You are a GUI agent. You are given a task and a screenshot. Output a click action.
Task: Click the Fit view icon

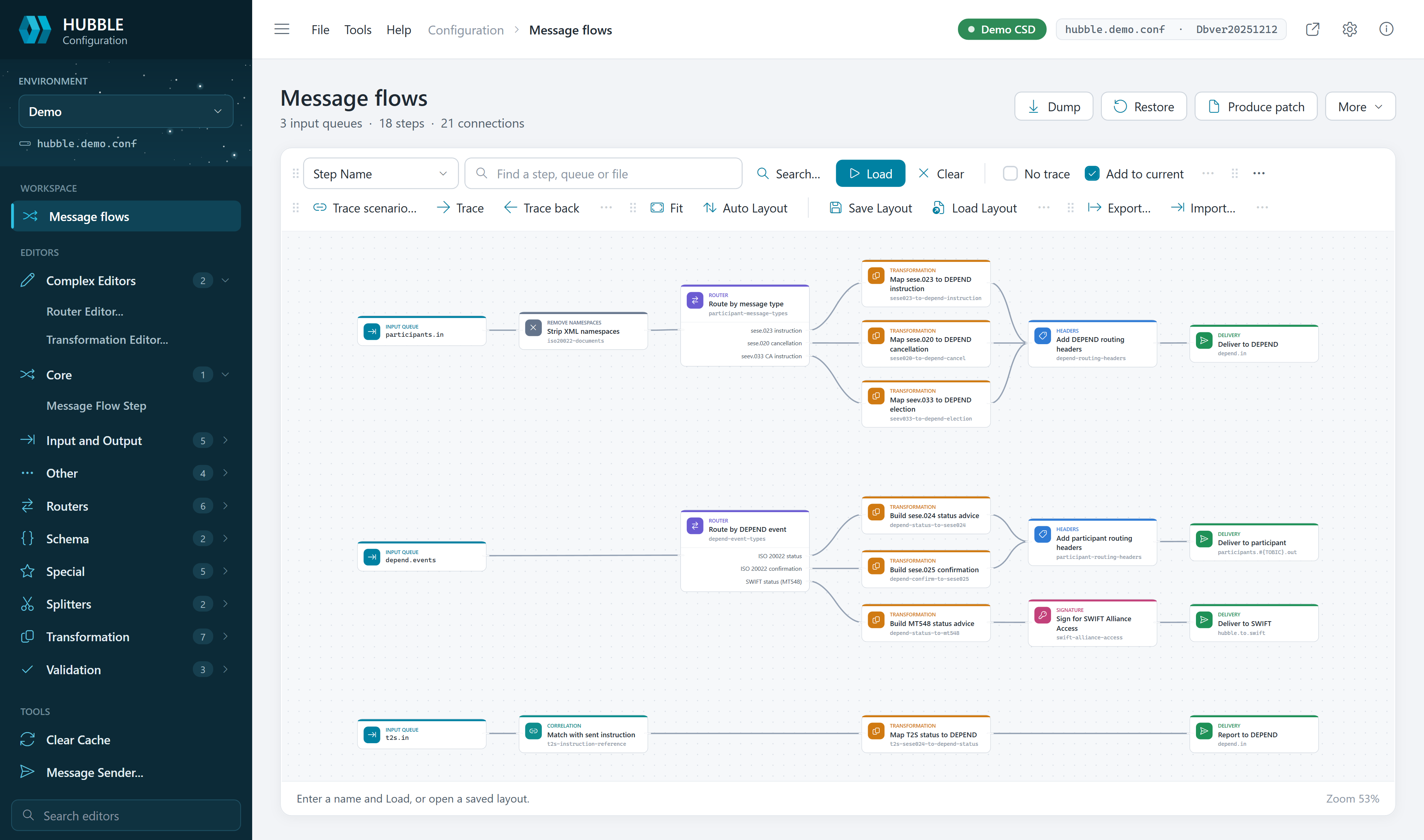[657, 208]
